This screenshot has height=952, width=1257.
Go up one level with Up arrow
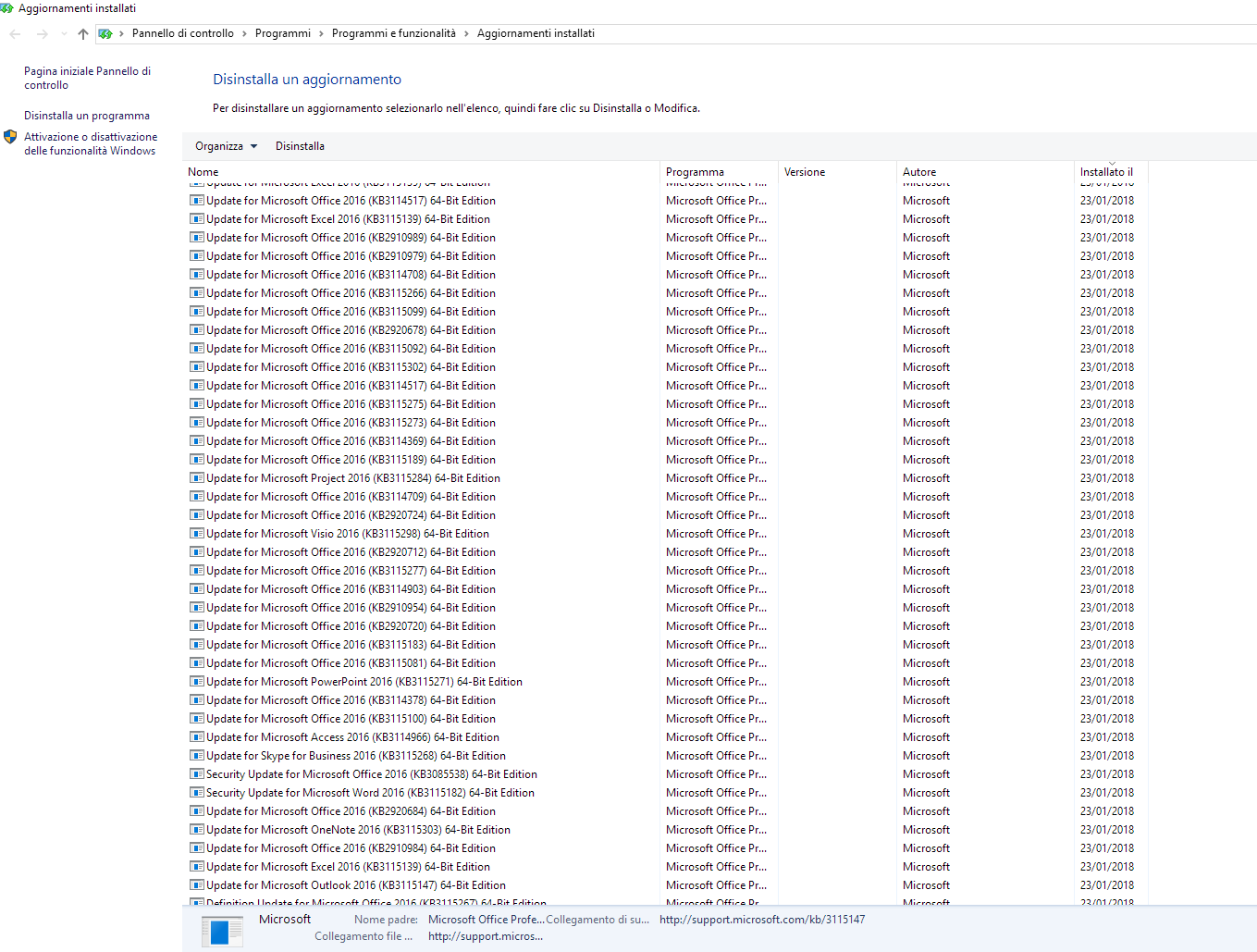(83, 34)
